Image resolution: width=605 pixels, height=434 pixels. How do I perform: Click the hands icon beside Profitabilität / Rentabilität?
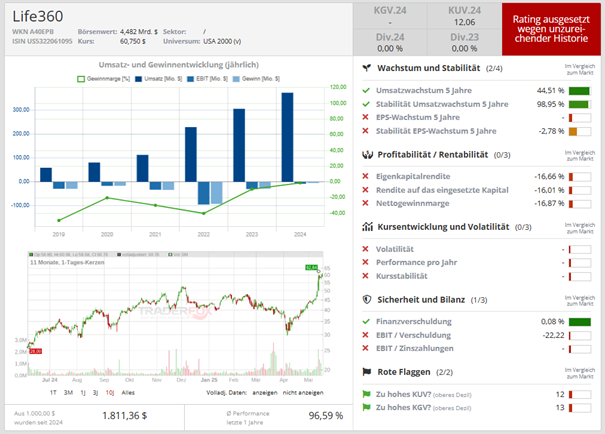[x=367, y=155]
